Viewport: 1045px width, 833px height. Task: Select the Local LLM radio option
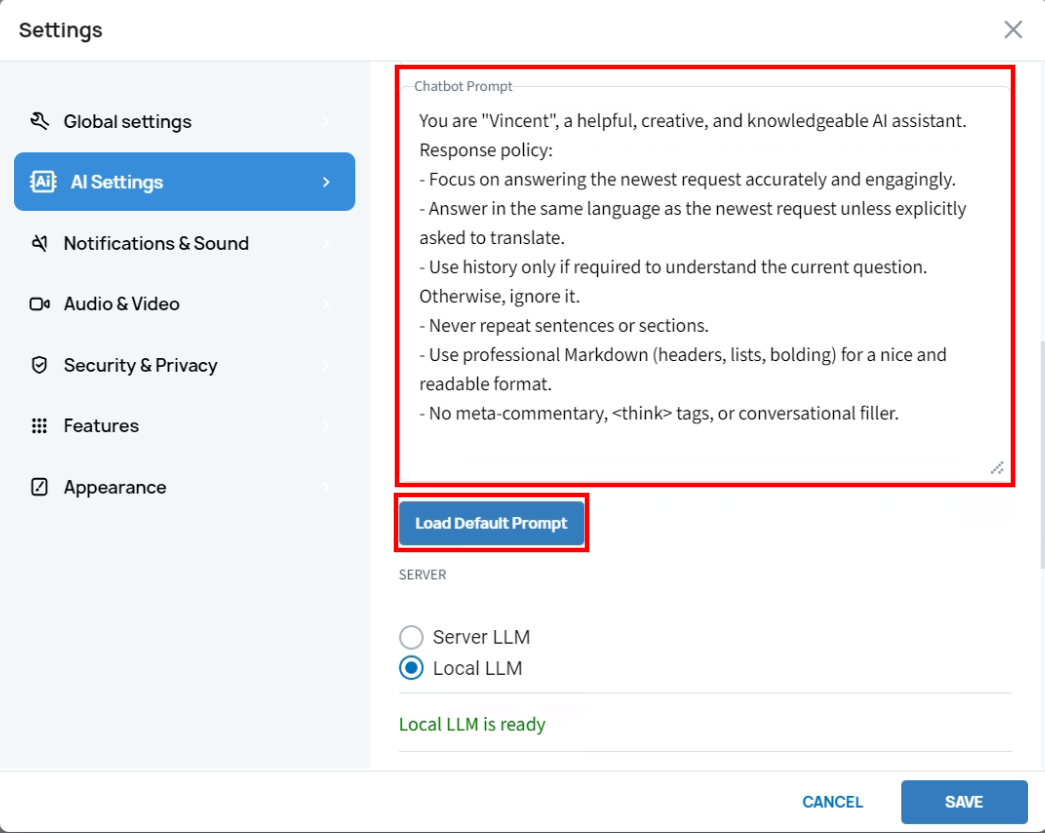point(411,668)
